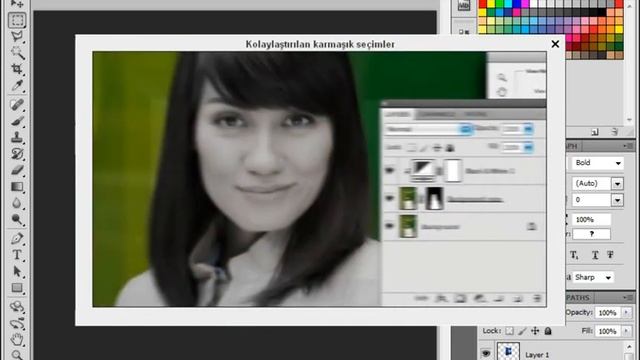Image resolution: width=640 pixels, height=360 pixels.
Task: Click the delete swatch trash icon
Action: point(614,132)
